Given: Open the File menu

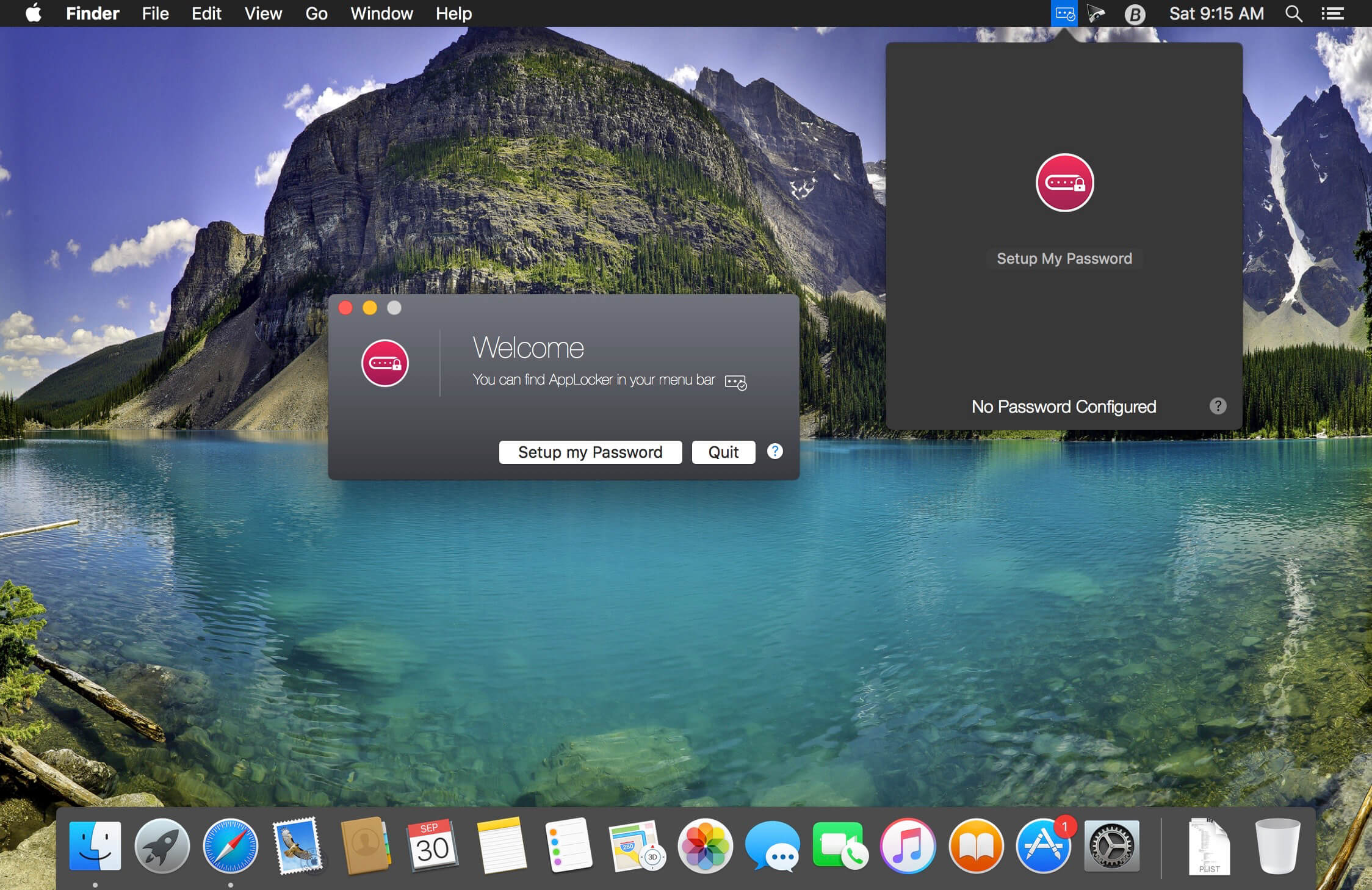Looking at the screenshot, I should click(155, 13).
